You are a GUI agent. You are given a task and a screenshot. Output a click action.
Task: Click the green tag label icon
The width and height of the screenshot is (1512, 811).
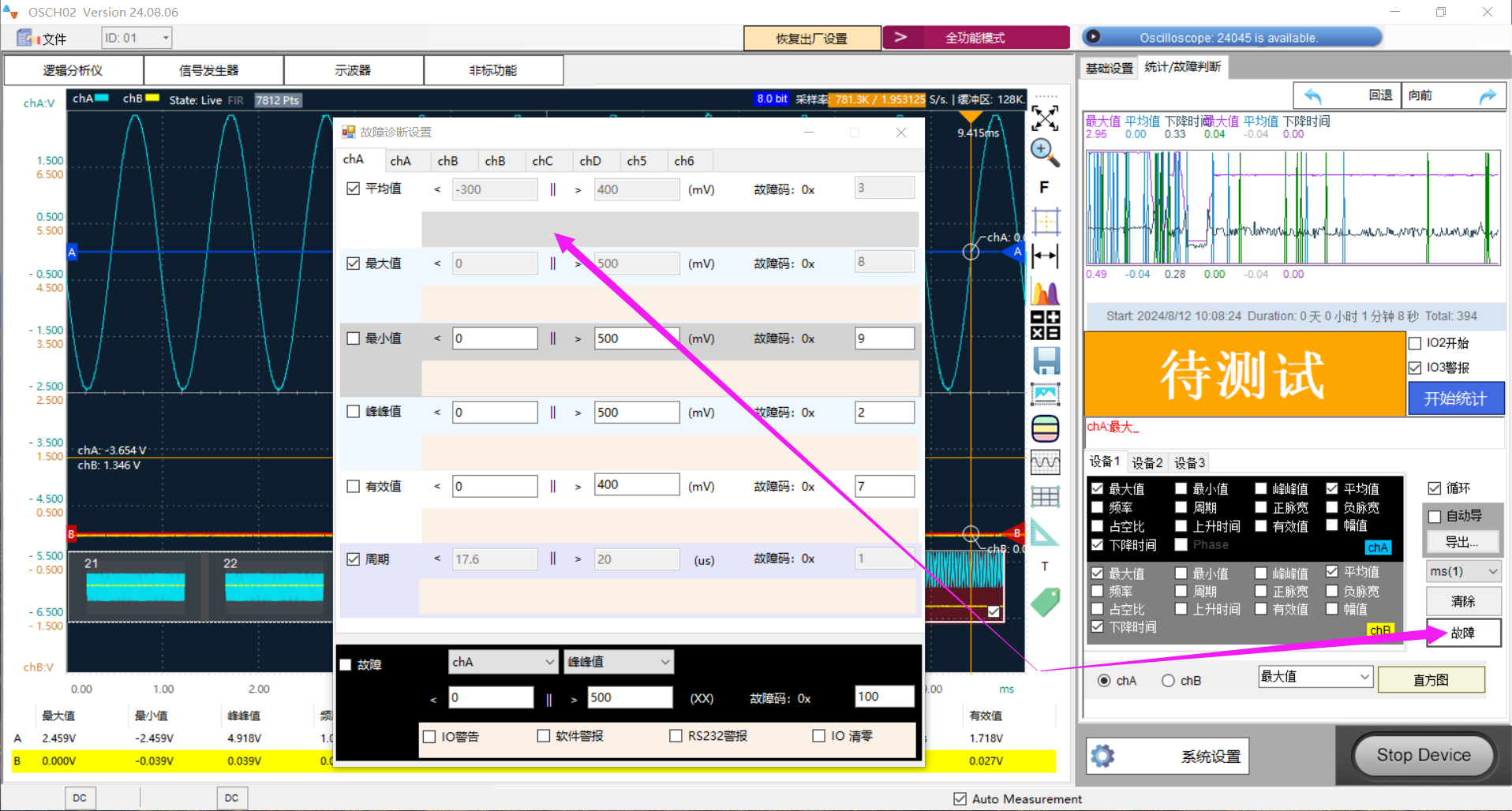pyautogui.click(x=1045, y=603)
